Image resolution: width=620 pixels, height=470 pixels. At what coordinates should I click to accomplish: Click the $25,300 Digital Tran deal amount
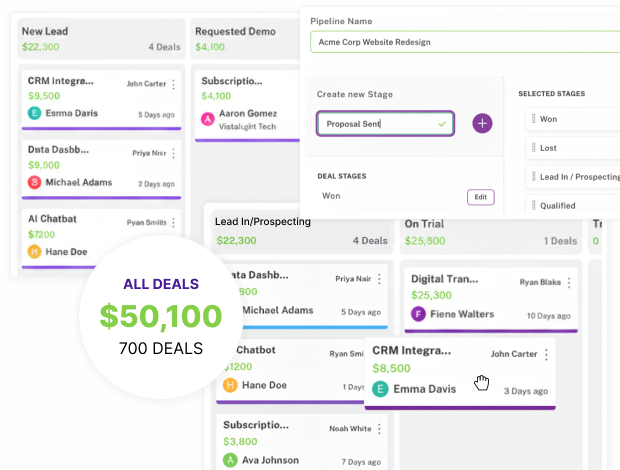(431, 295)
